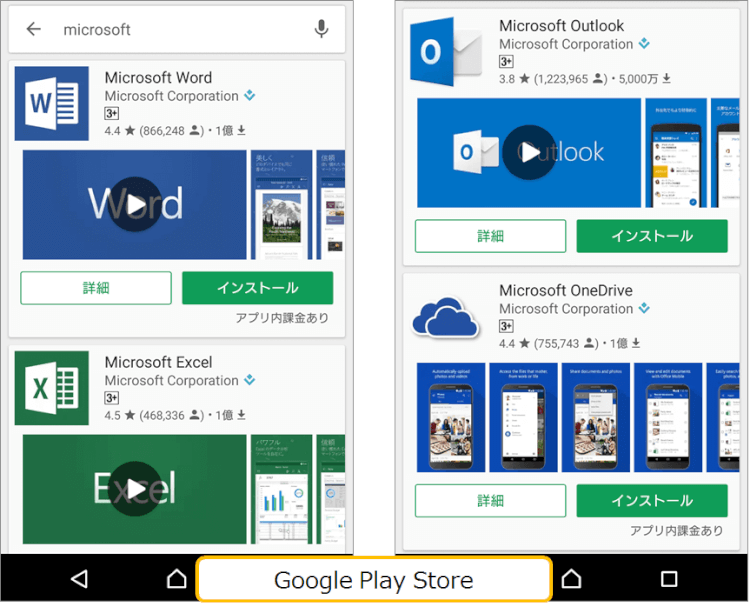Tap verified badge beside Excel's developer
The width and height of the screenshot is (750, 607).
click(250, 380)
